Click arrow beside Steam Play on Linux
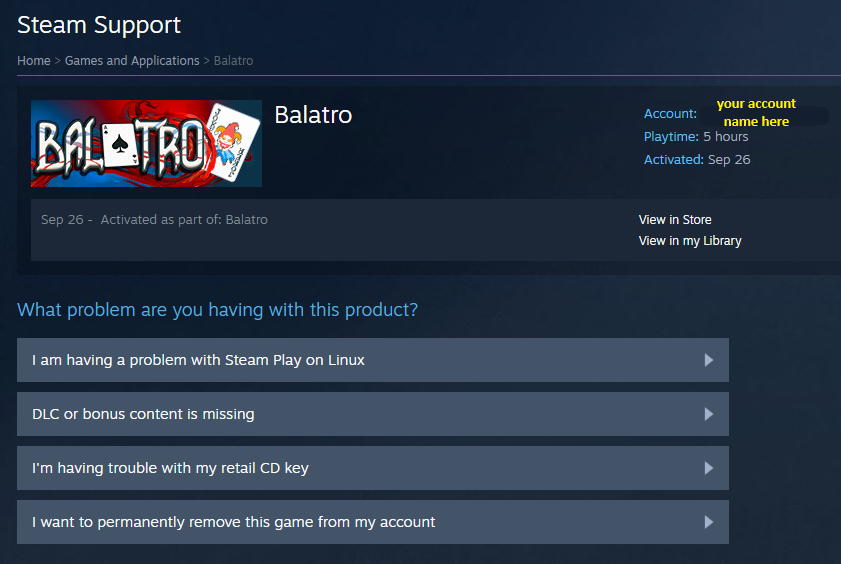The height and width of the screenshot is (564, 841). tap(708, 360)
